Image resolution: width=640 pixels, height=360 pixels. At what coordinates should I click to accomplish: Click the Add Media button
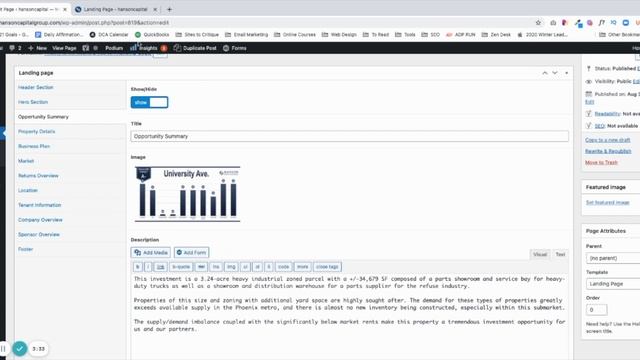[151, 253]
